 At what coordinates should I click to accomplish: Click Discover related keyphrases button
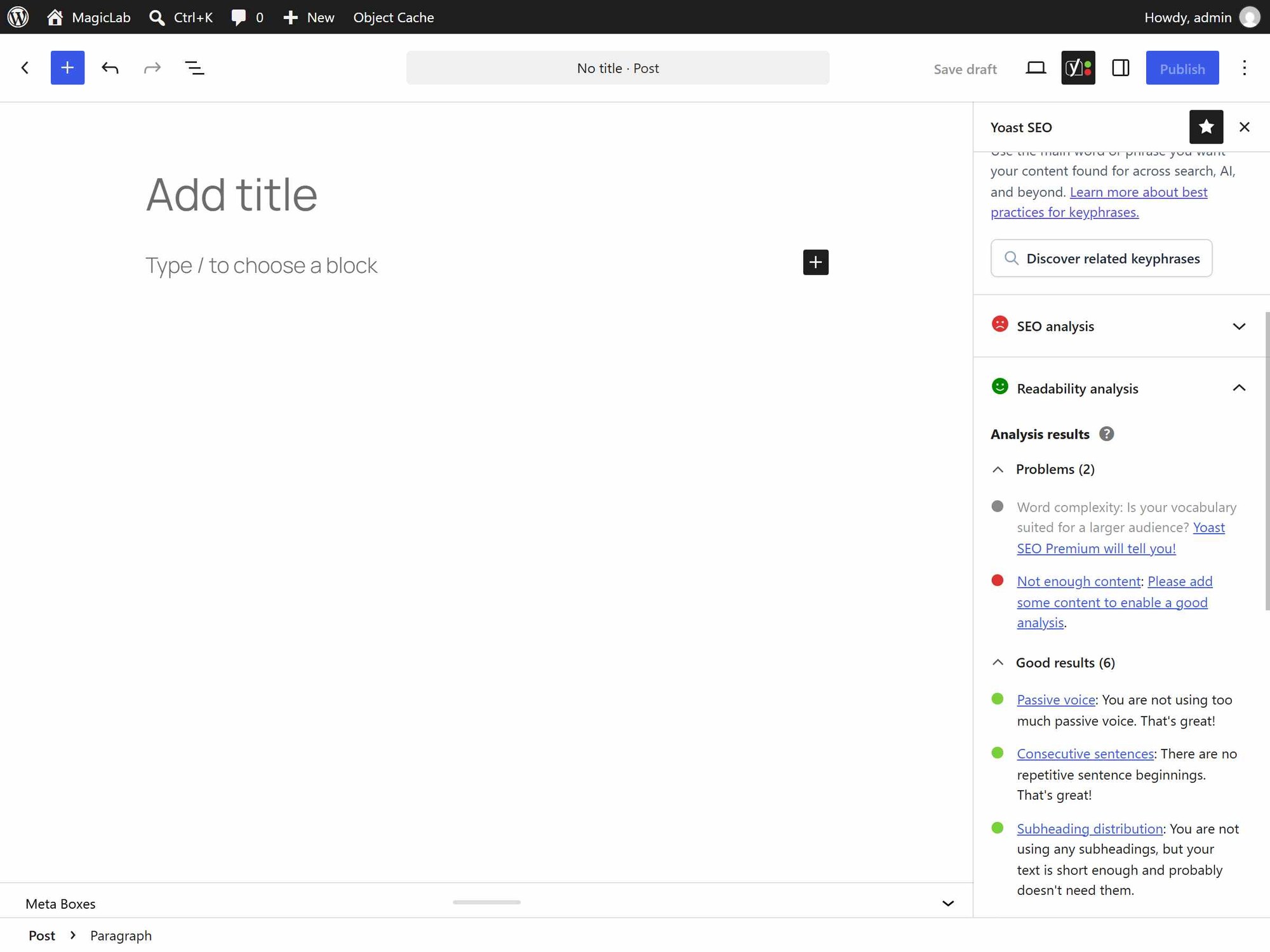(x=1101, y=258)
